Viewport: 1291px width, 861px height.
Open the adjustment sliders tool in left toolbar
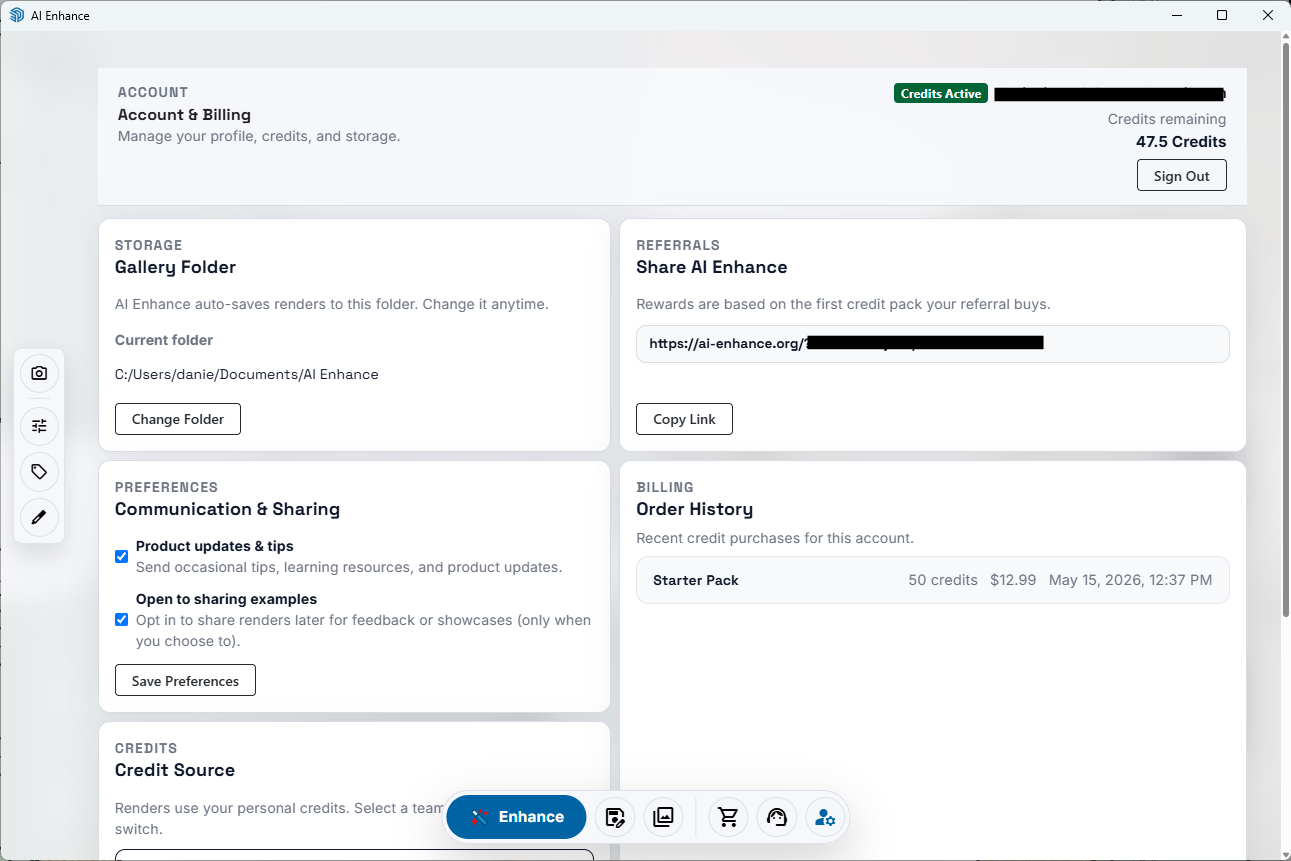[39, 426]
